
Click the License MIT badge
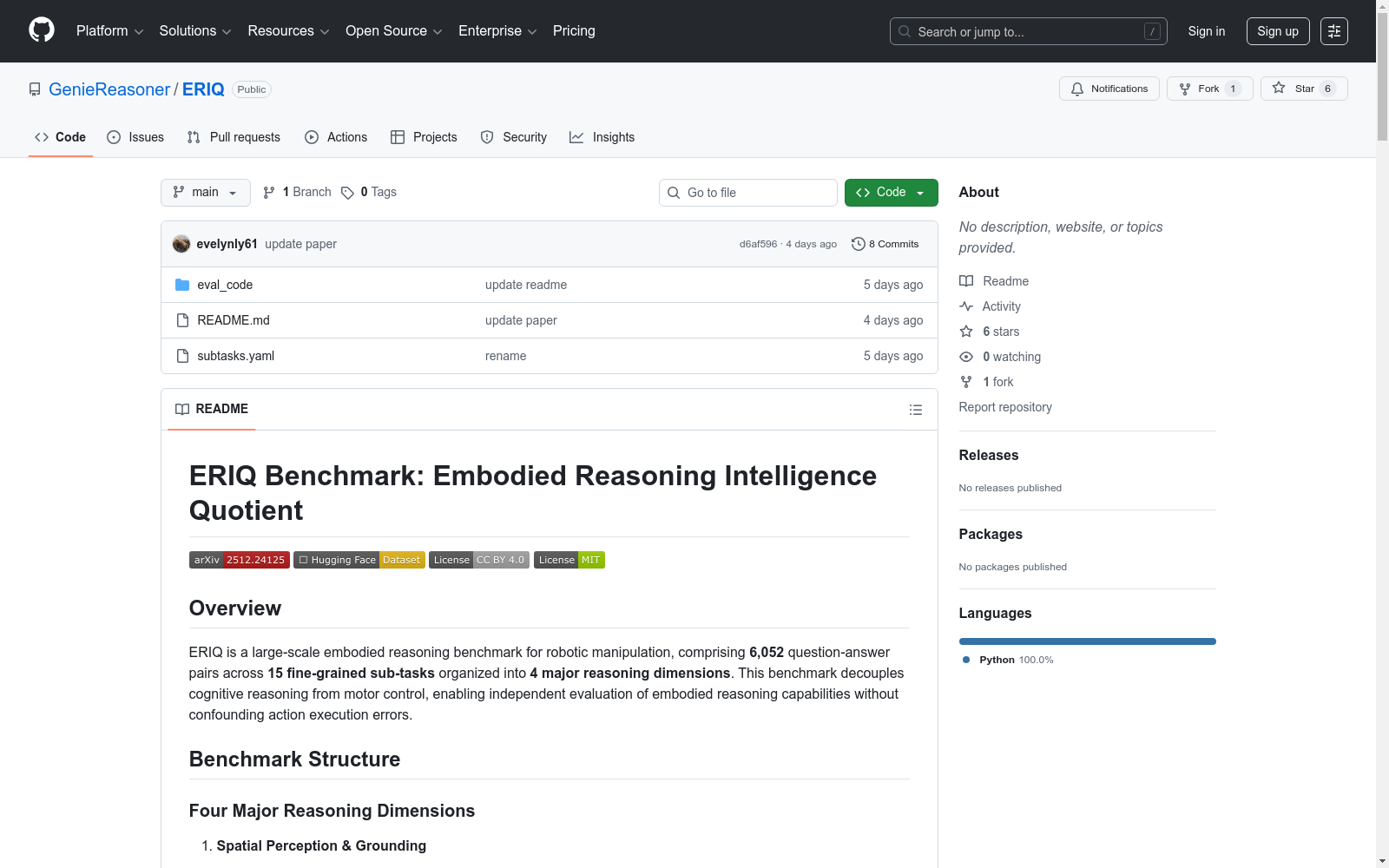tap(569, 560)
